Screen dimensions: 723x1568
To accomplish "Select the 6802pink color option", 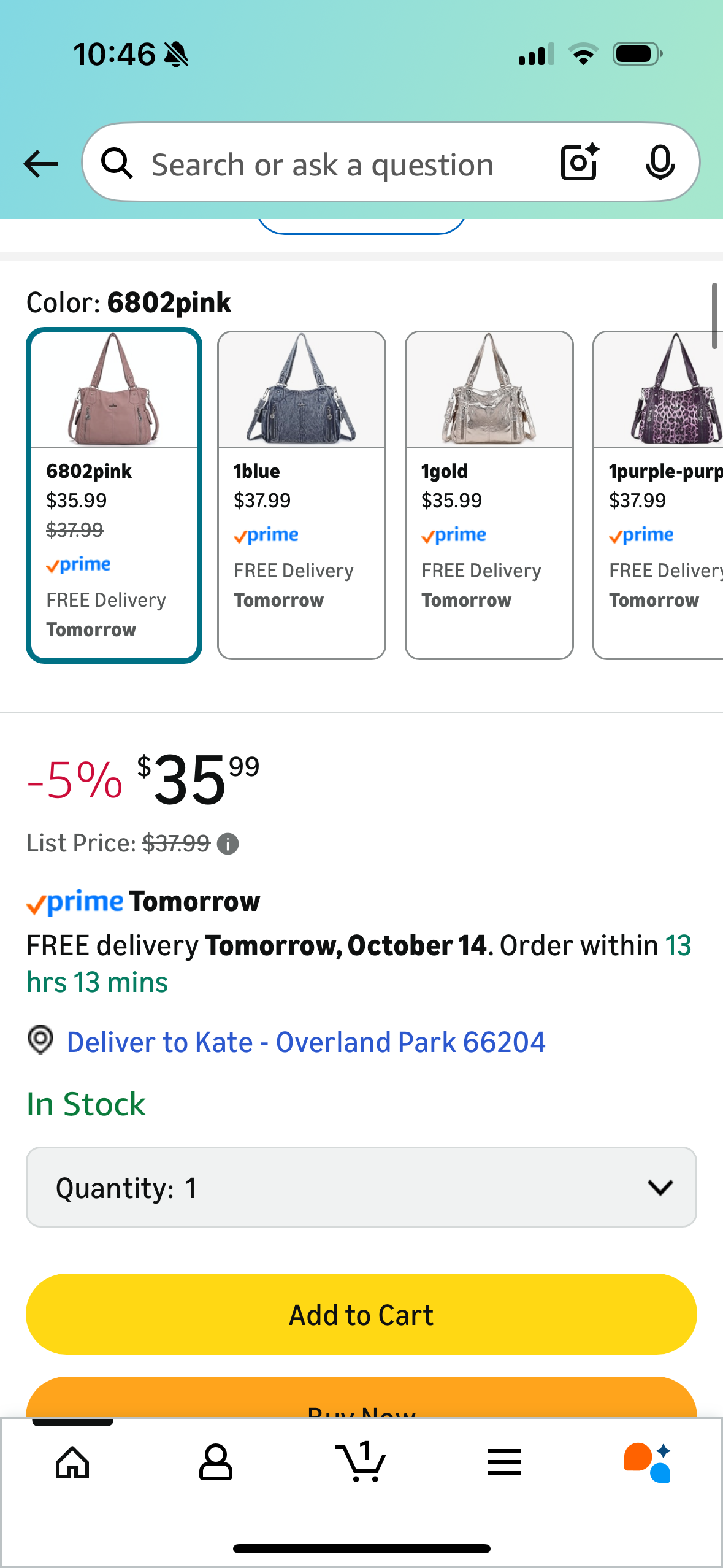I will 114,495.
